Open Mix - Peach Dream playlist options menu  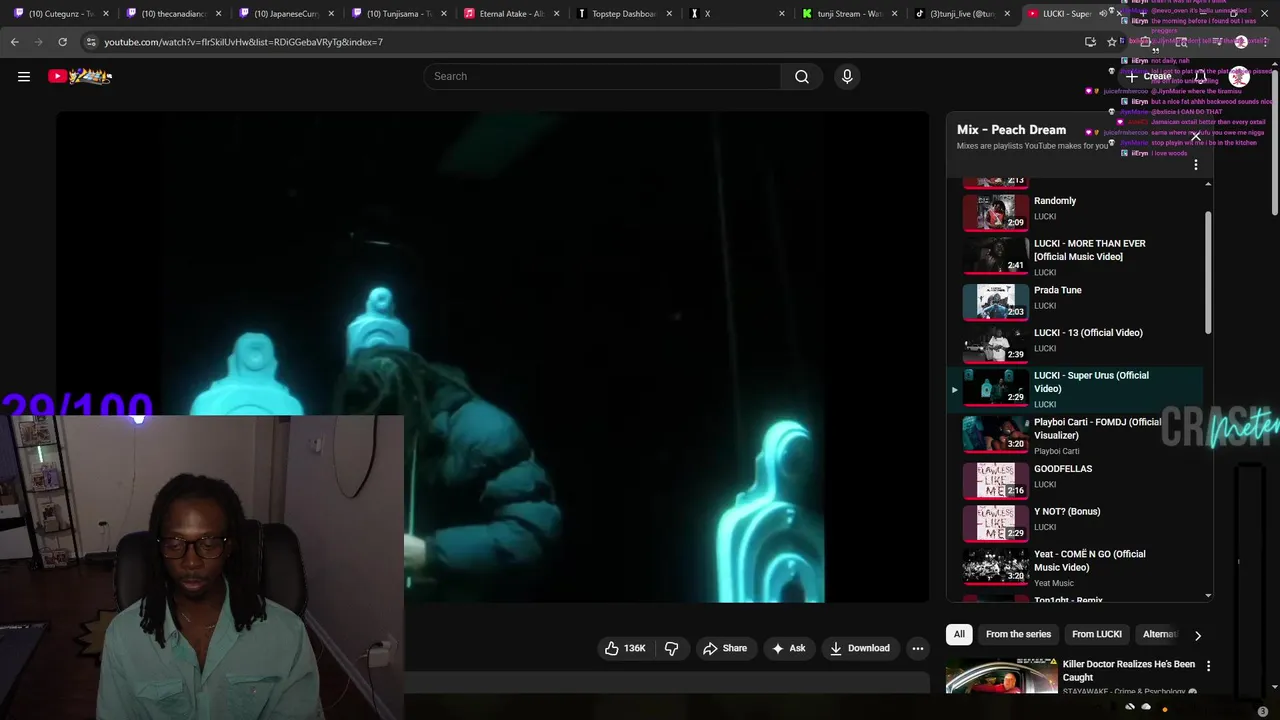[x=1196, y=165]
